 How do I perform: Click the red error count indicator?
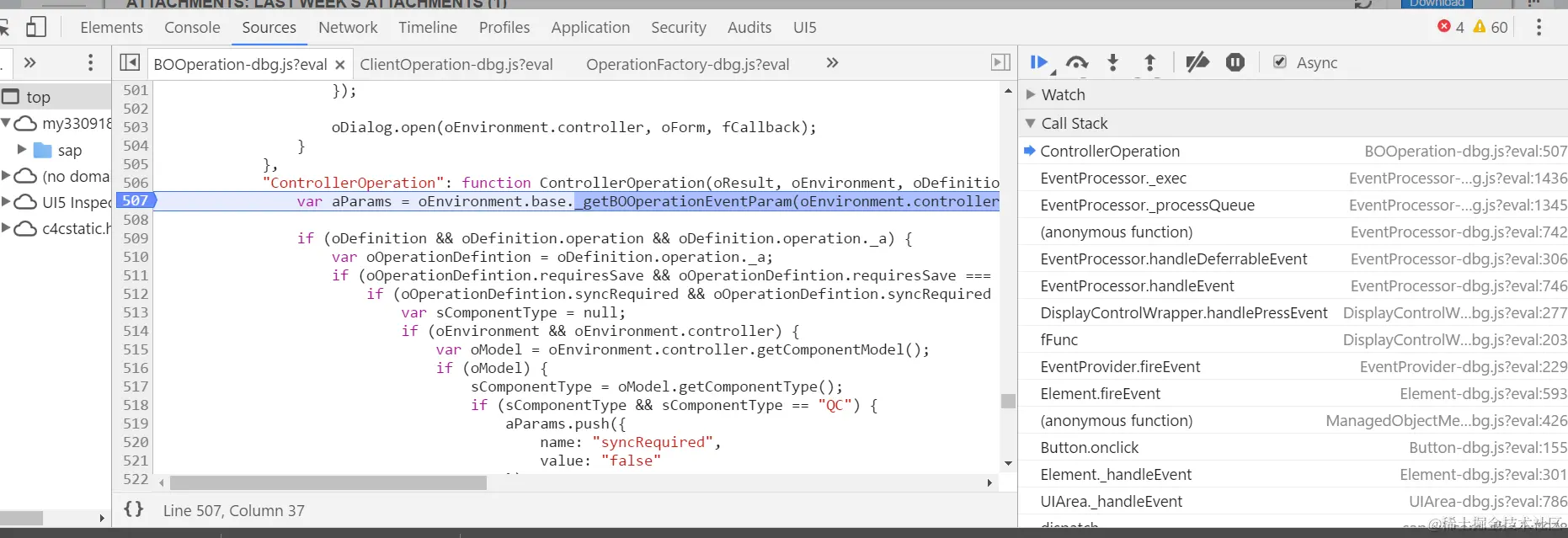pos(1451,27)
